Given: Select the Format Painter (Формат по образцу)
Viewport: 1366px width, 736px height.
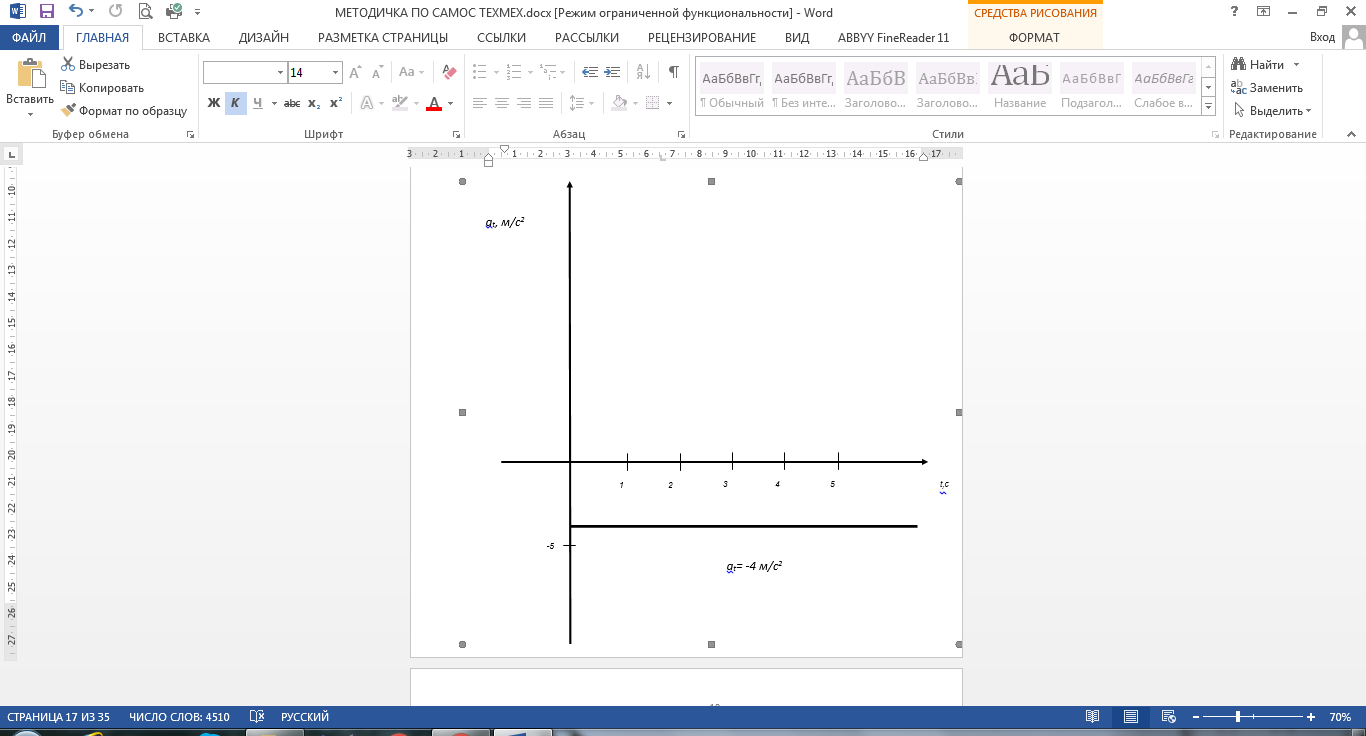Looking at the screenshot, I should coord(124,111).
